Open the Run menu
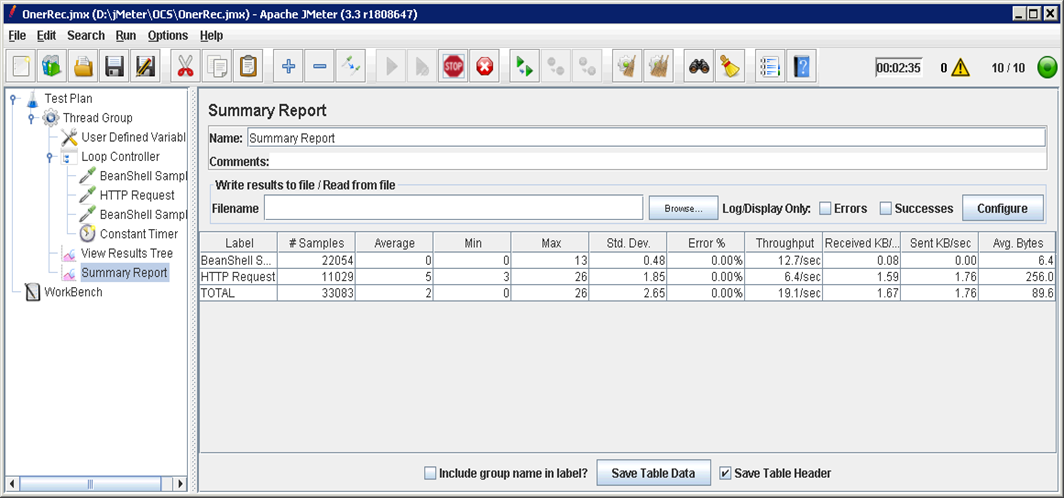The height and width of the screenshot is (500, 1064). (125, 35)
